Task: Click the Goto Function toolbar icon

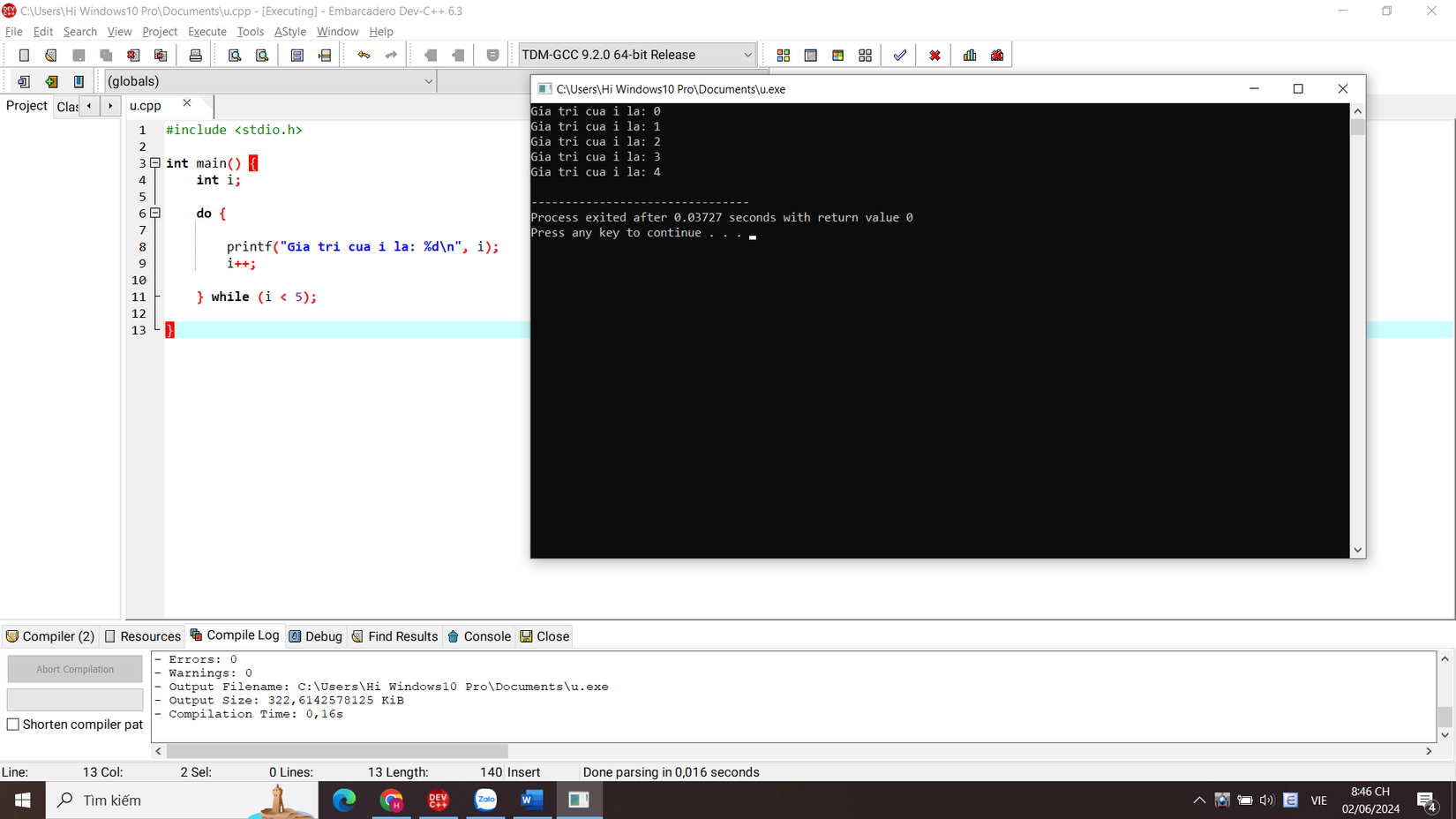Action: click(x=297, y=55)
